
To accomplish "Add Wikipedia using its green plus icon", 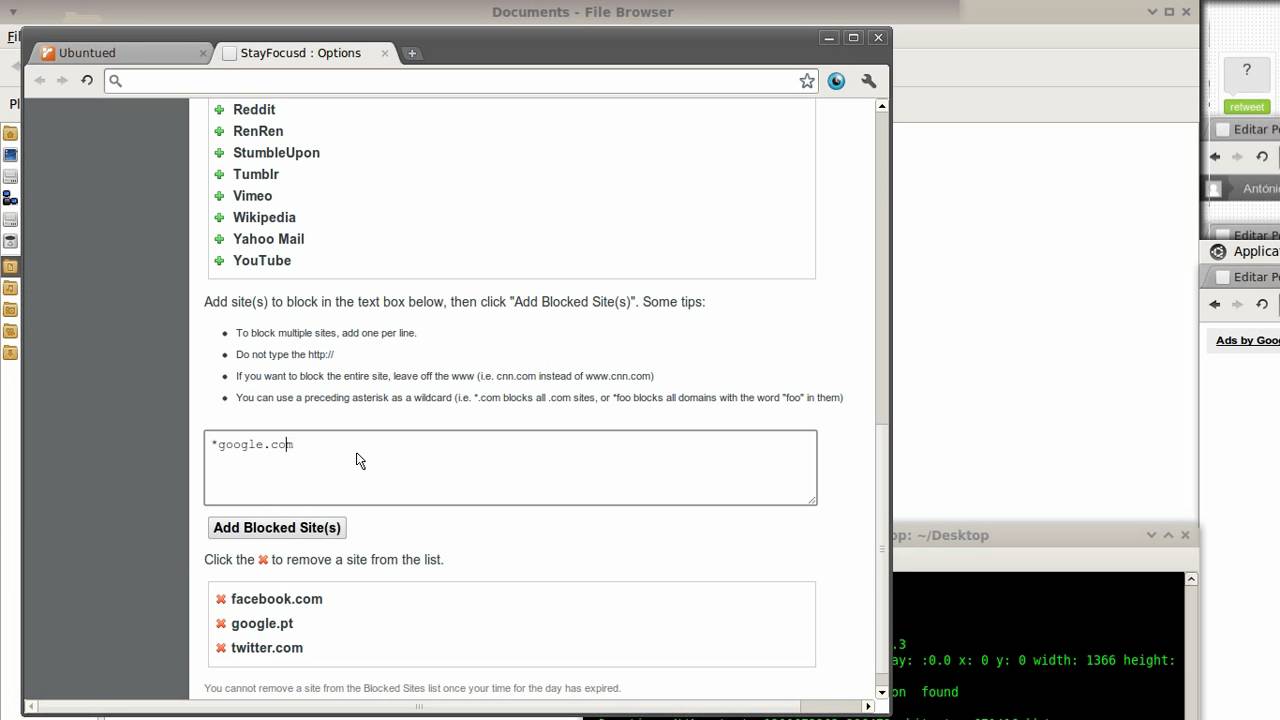I will [219, 217].
